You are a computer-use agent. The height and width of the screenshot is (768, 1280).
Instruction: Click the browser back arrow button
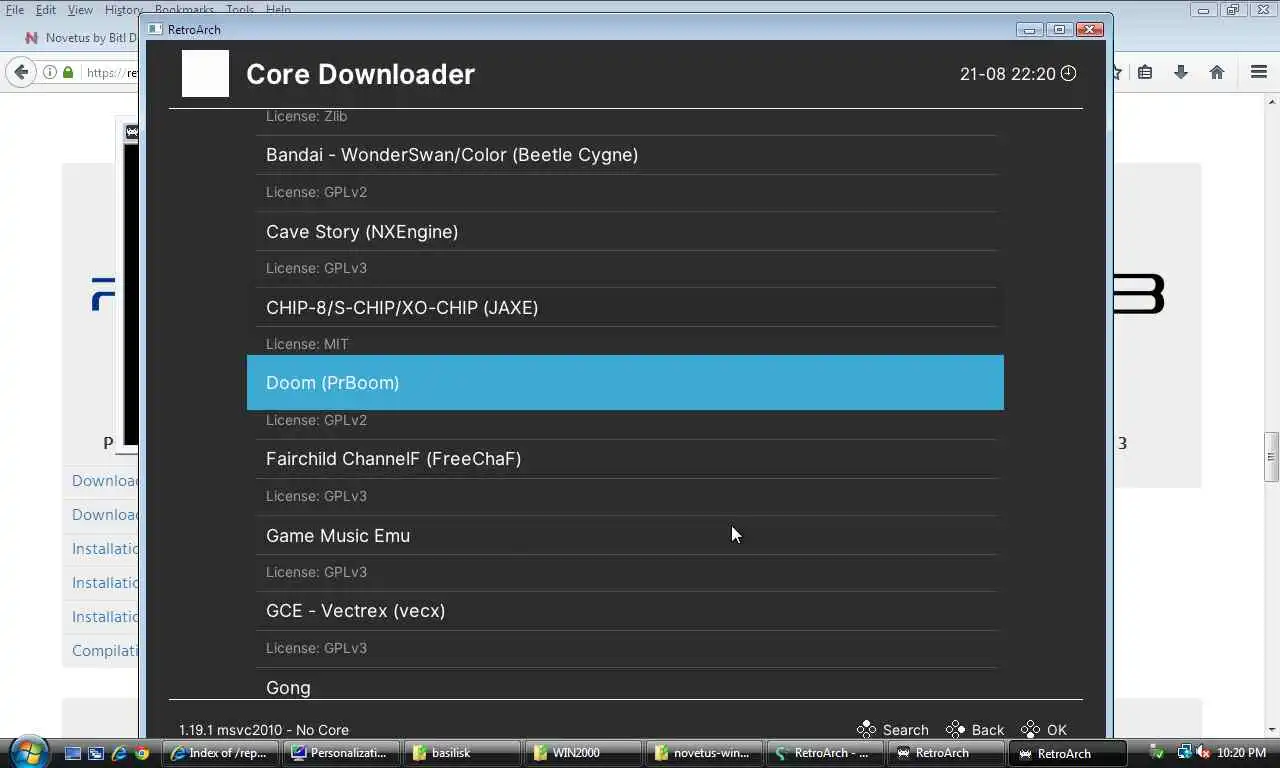20,72
